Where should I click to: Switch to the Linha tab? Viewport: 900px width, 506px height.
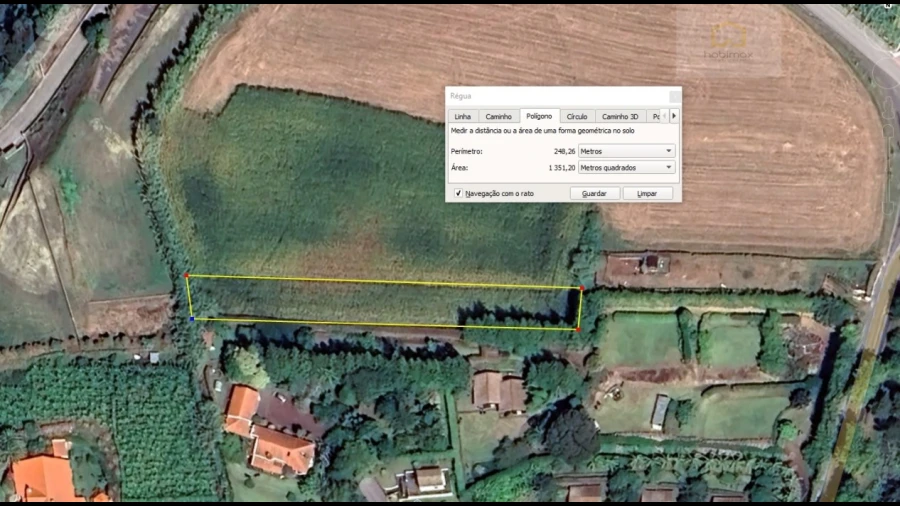tap(462, 117)
